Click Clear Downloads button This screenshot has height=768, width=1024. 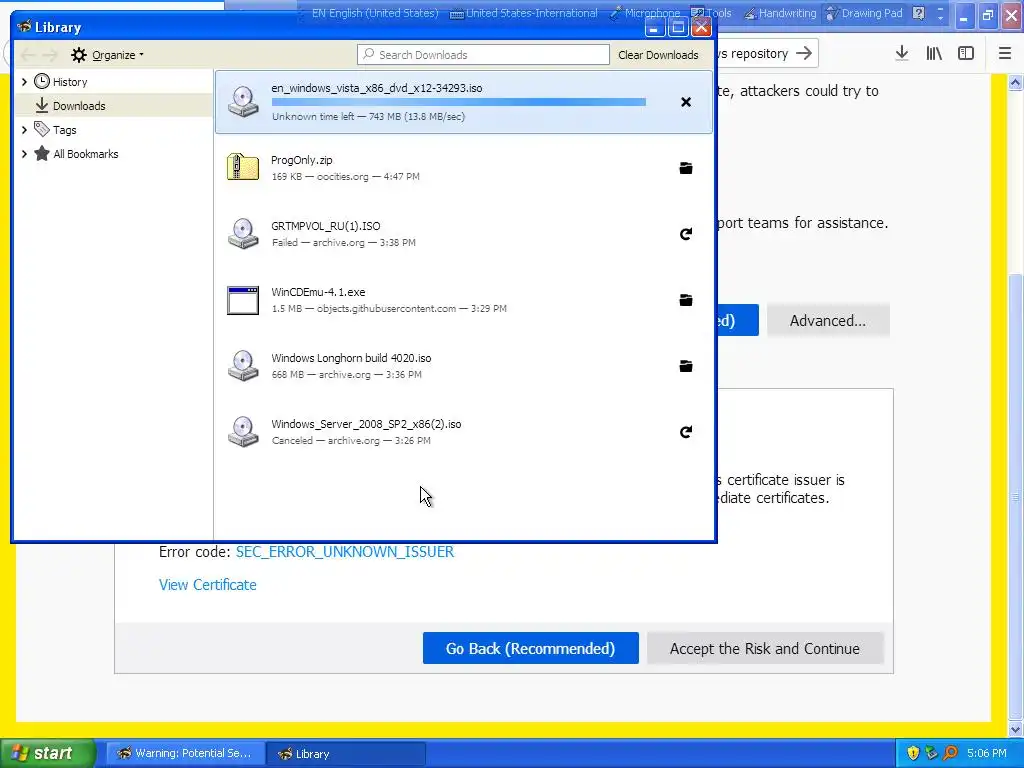[x=658, y=55]
